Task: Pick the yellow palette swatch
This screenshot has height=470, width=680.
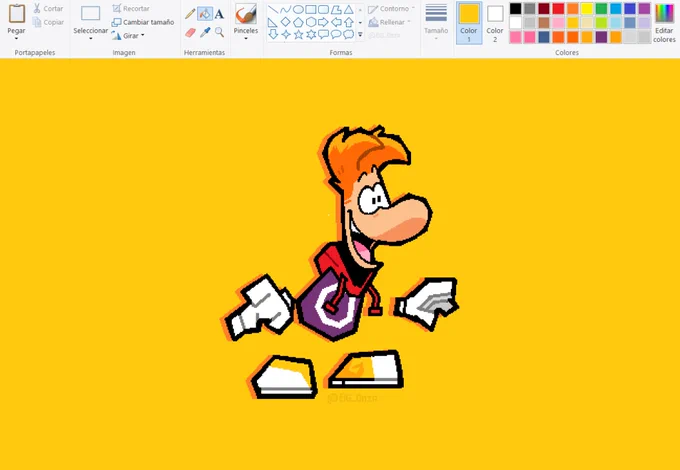Action: click(587, 8)
